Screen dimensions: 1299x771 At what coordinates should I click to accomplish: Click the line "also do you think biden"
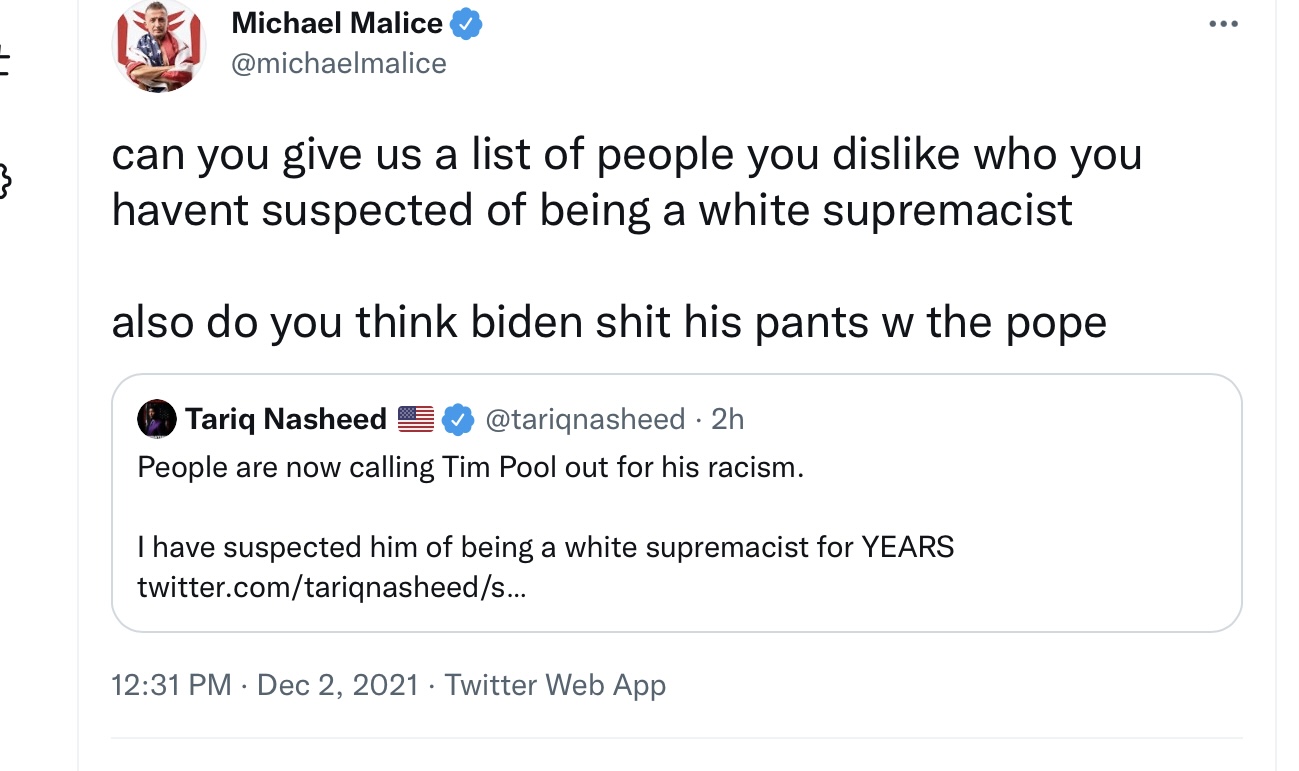coord(609,323)
